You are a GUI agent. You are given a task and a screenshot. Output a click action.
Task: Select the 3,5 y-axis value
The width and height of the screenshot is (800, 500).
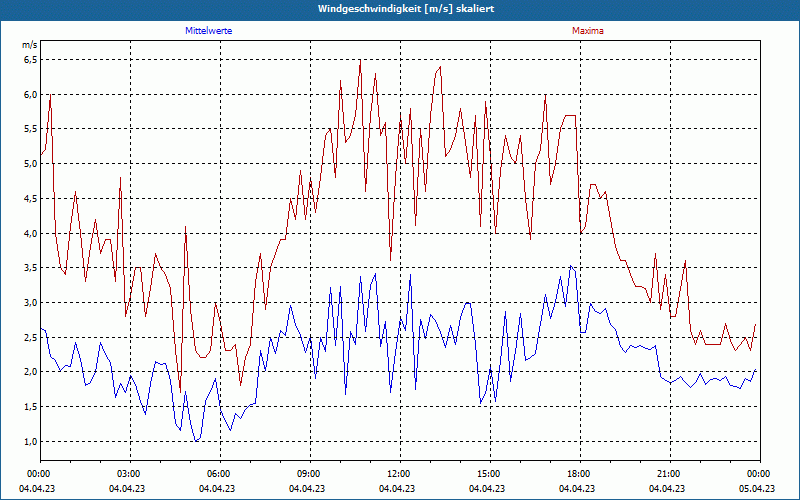[30, 268]
